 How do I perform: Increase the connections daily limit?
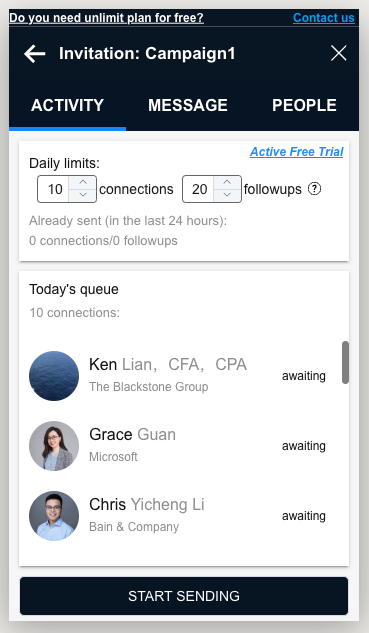[x=83, y=182]
